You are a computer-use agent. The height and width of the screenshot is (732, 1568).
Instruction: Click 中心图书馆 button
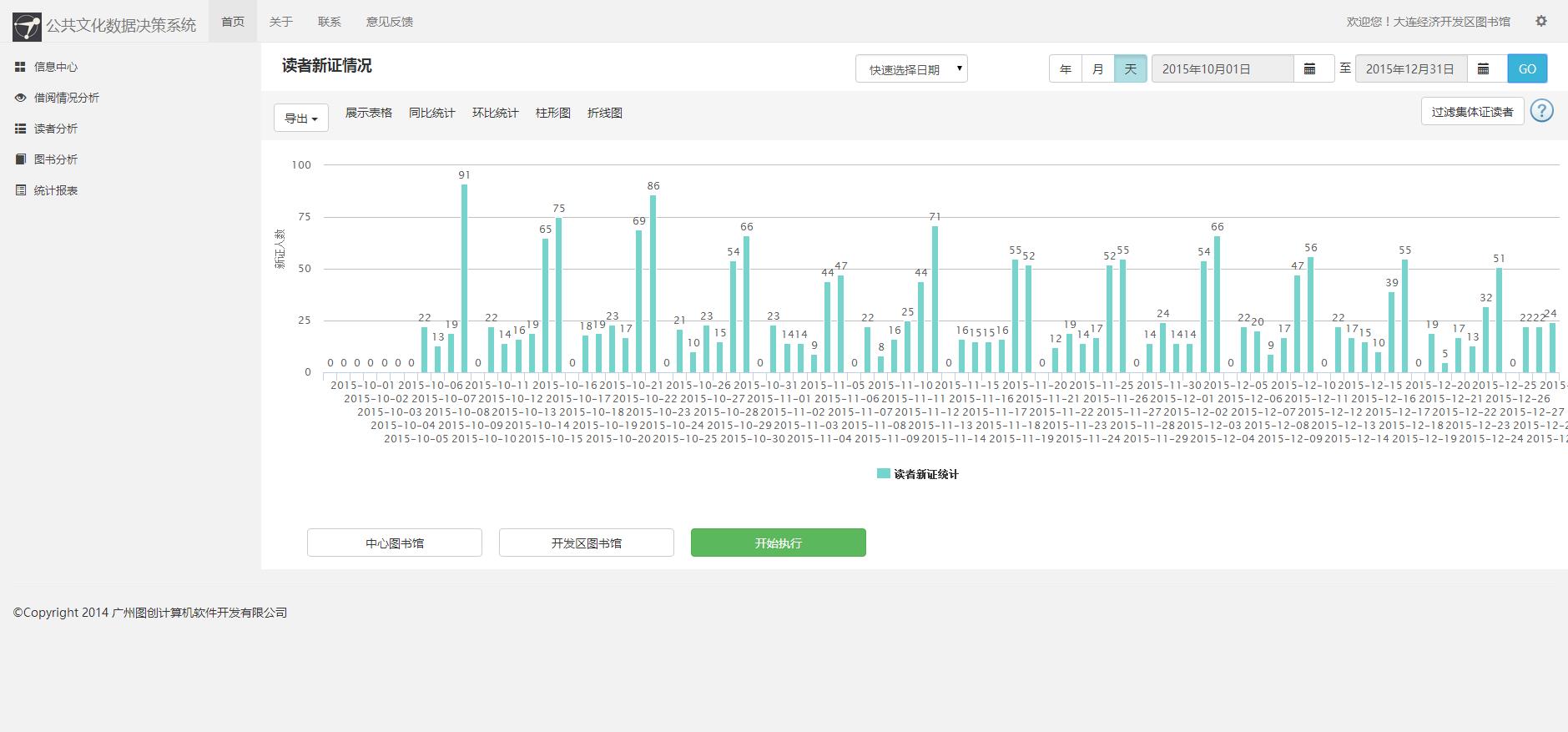(x=395, y=543)
